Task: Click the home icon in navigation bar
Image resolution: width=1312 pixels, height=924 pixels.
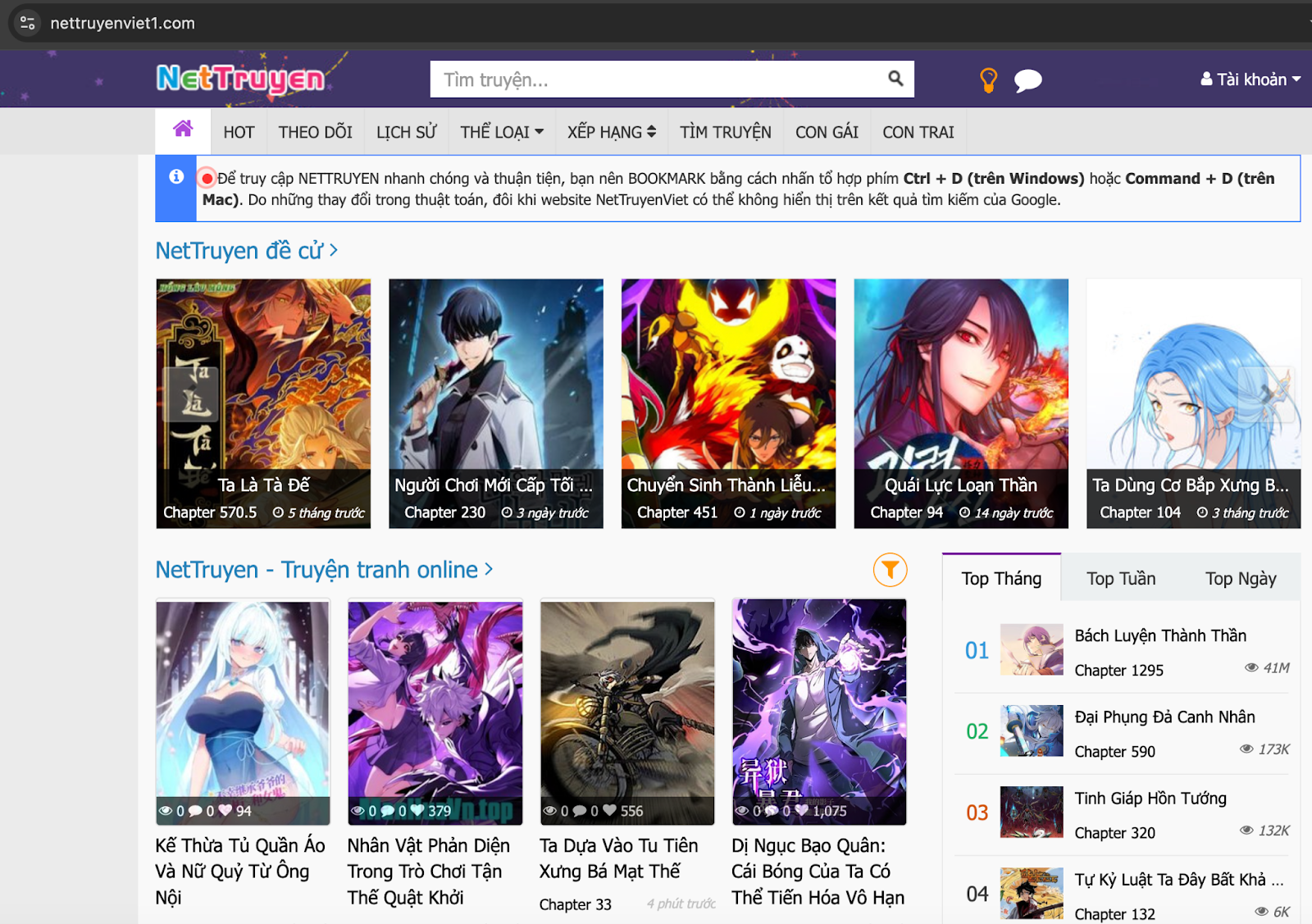Action: [183, 130]
